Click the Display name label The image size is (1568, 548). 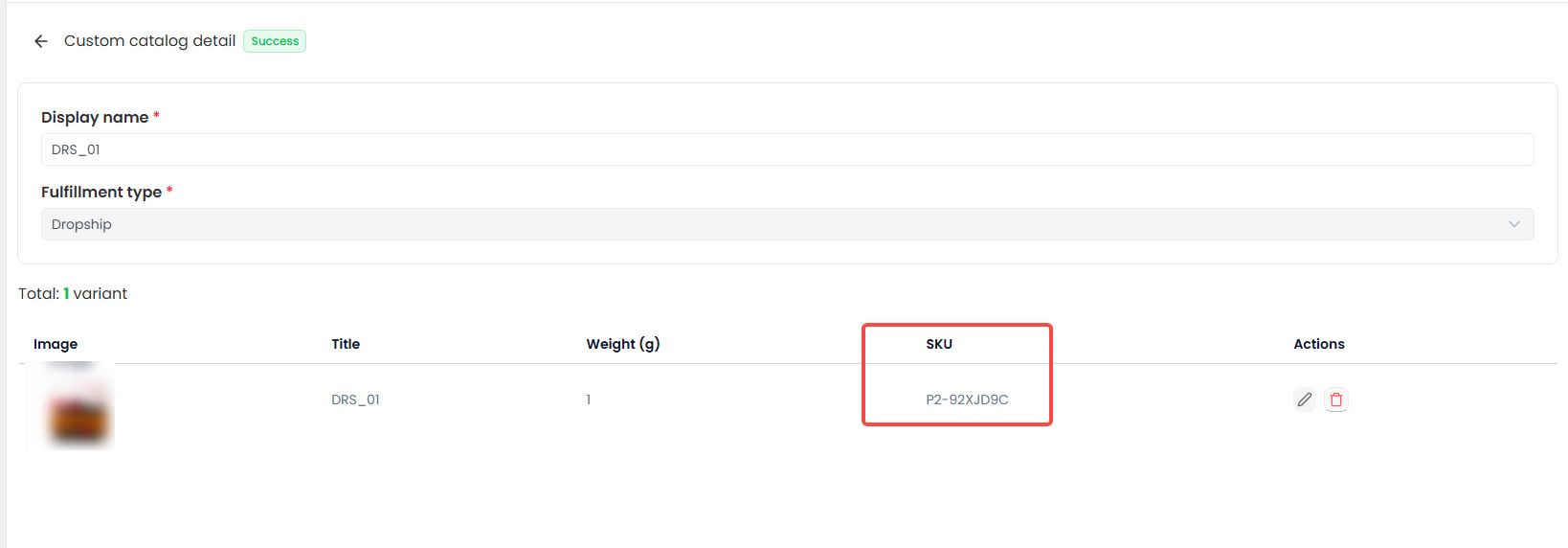(x=95, y=117)
